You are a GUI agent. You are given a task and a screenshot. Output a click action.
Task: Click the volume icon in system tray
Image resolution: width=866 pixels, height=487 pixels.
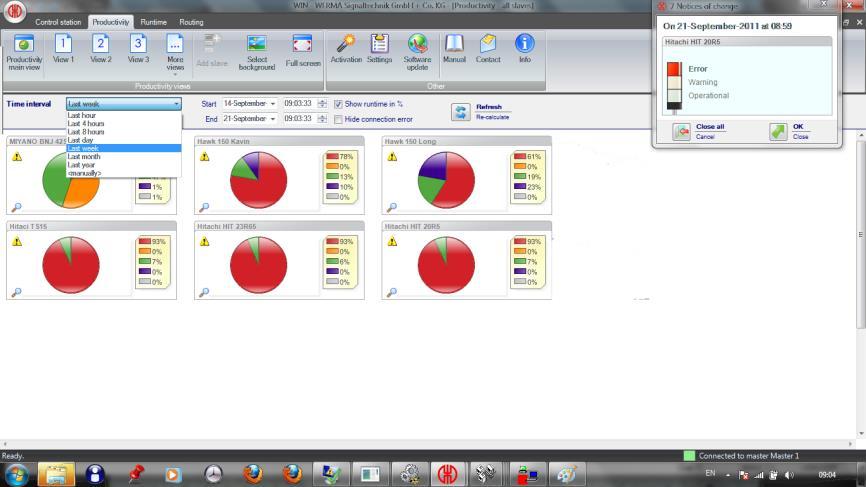point(789,475)
